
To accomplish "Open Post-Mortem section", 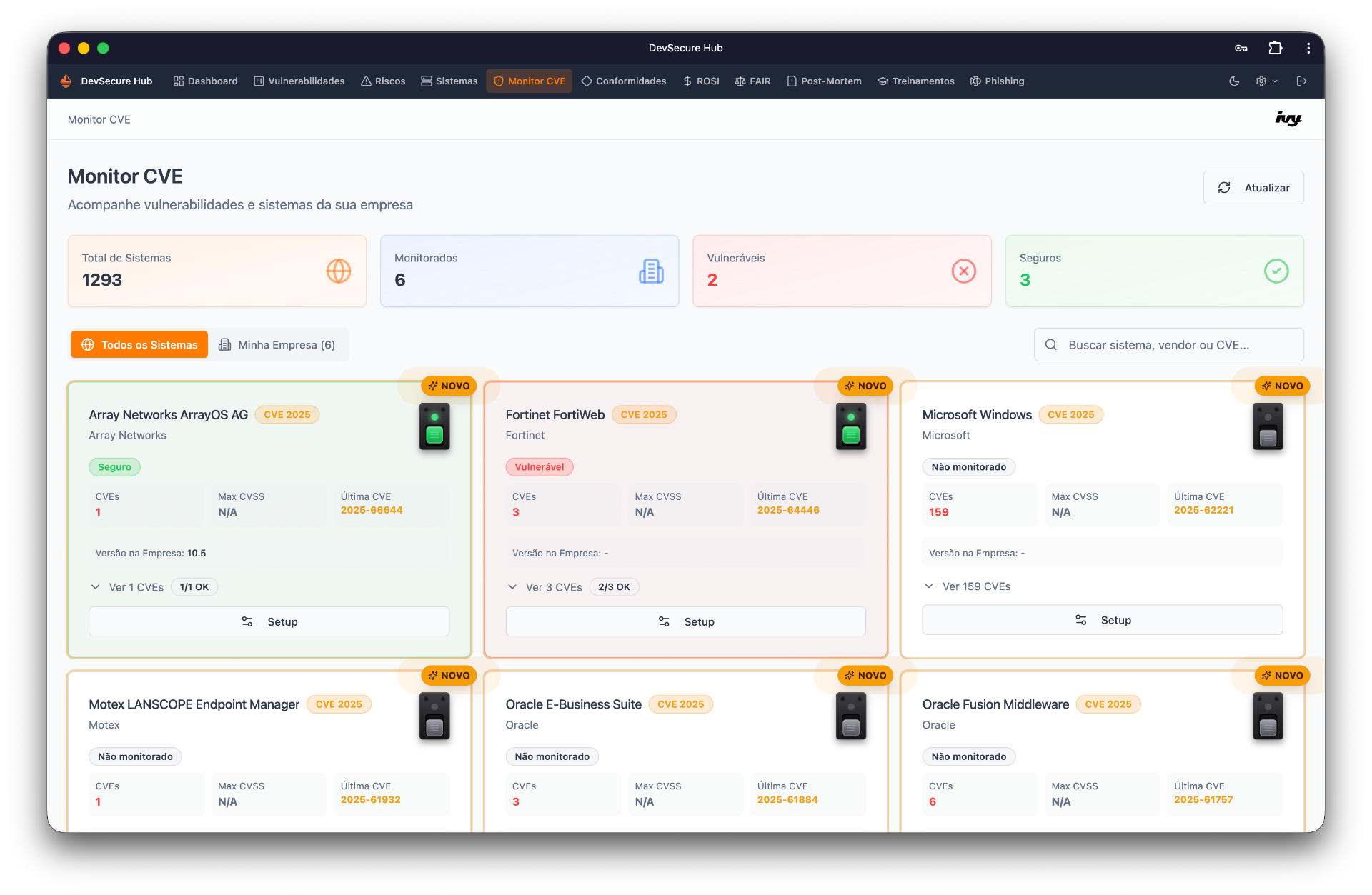I will pyautogui.click(x=824, y=81).
